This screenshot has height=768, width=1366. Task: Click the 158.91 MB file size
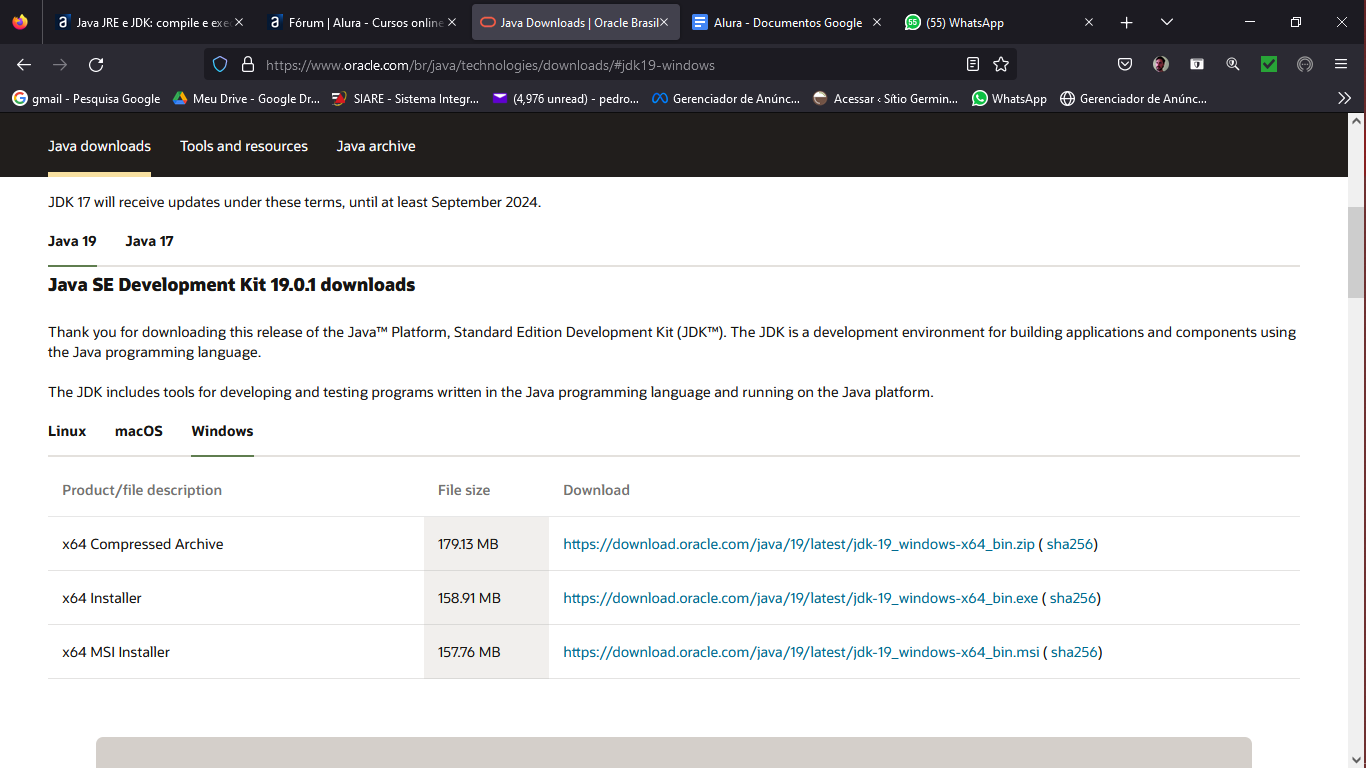469,598
